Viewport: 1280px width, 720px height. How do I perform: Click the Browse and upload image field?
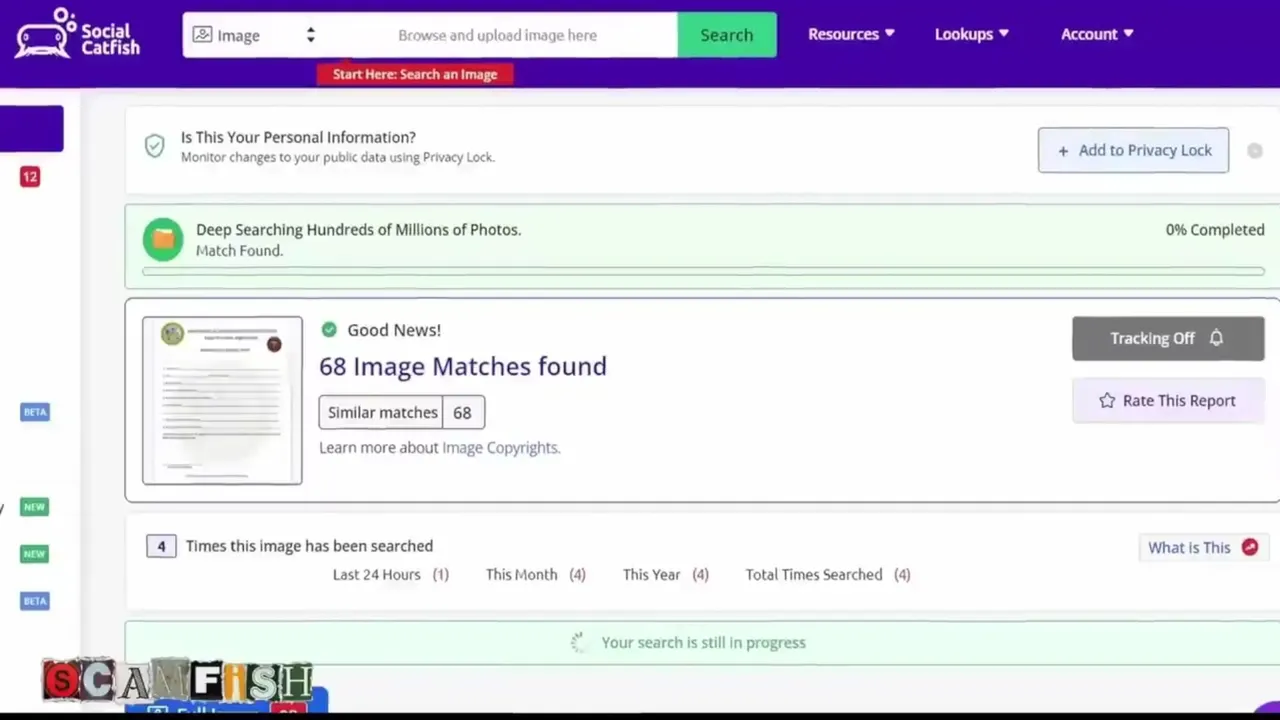pos(497,35)
